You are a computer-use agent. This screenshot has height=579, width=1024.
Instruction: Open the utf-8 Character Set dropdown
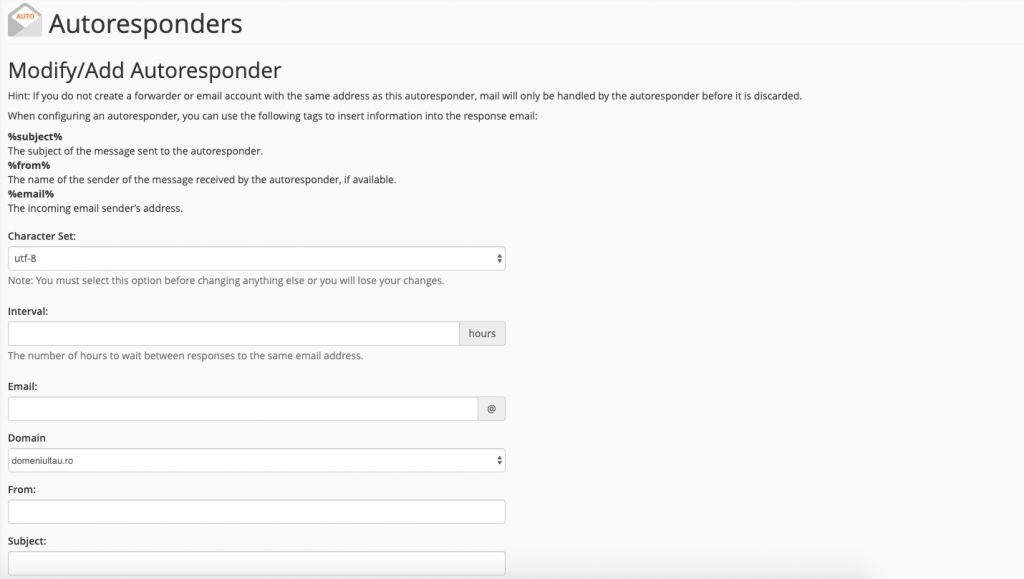pos(257,258)
